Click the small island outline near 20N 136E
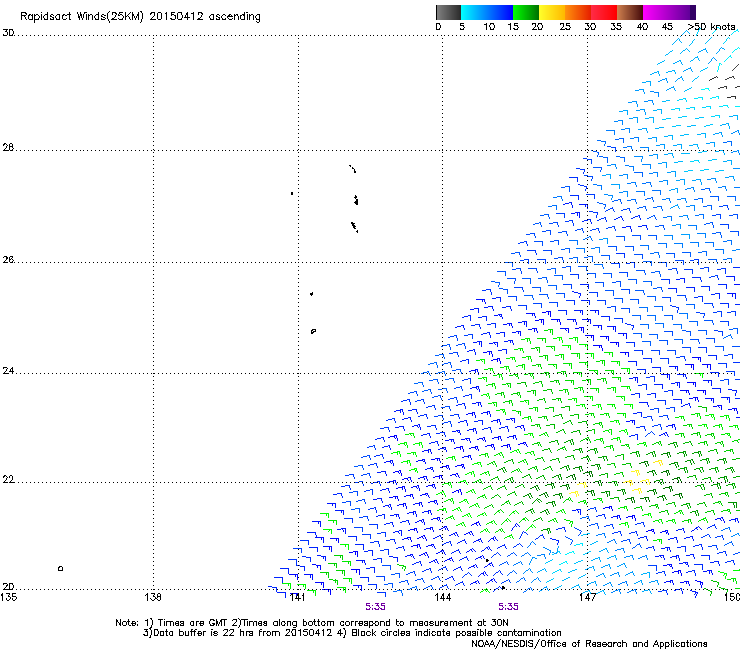Viewport: 740px width, 650px height. coord(60,569)
